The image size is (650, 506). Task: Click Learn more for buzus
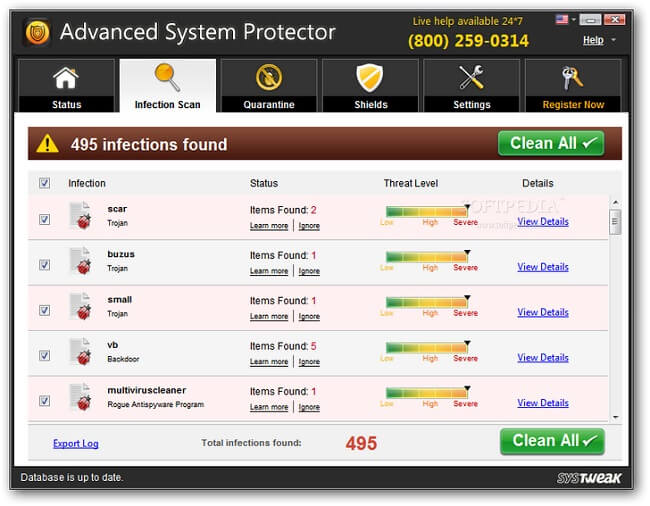click(x=269, y=271)
